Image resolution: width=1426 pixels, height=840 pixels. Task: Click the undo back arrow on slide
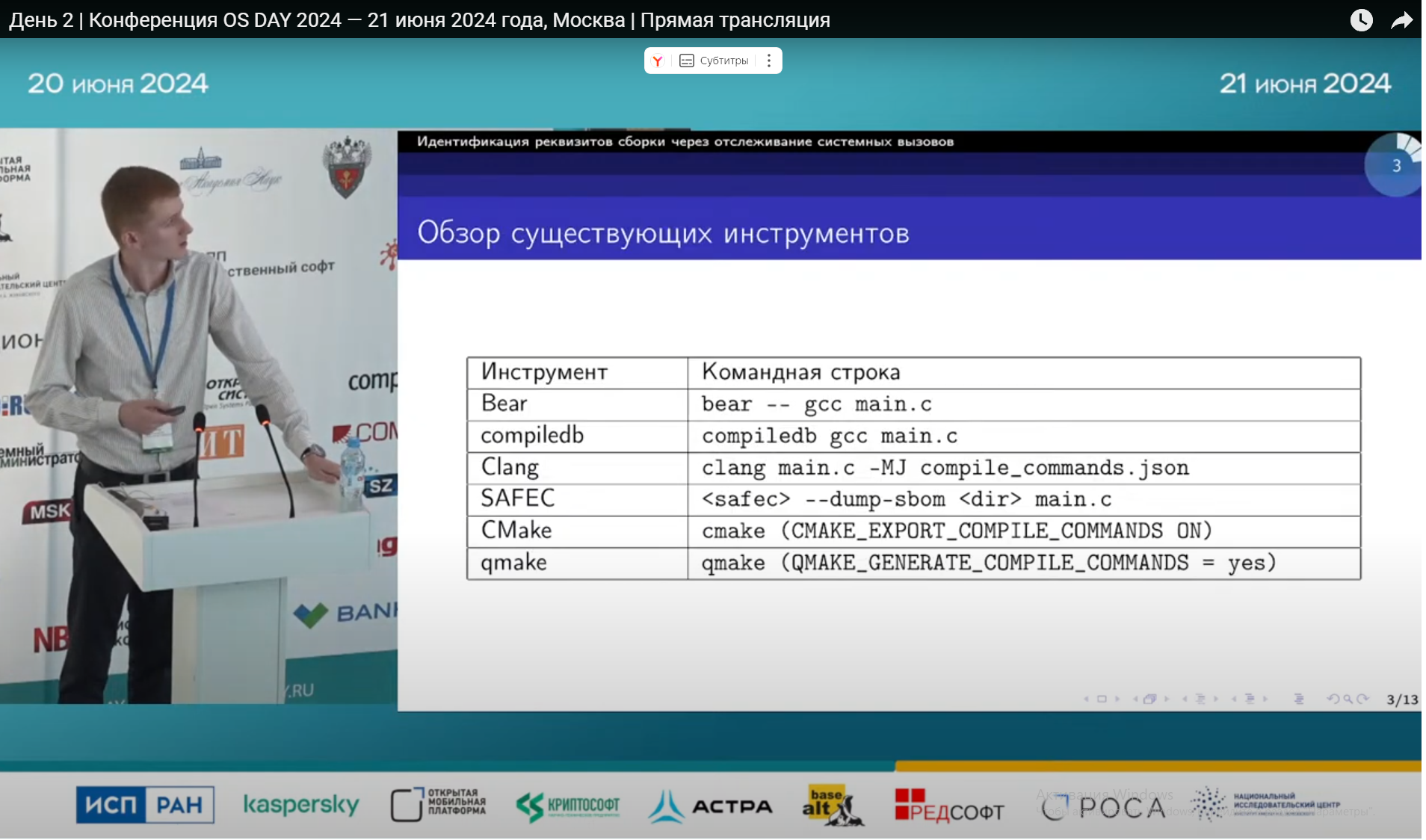tap(1333, 700)
